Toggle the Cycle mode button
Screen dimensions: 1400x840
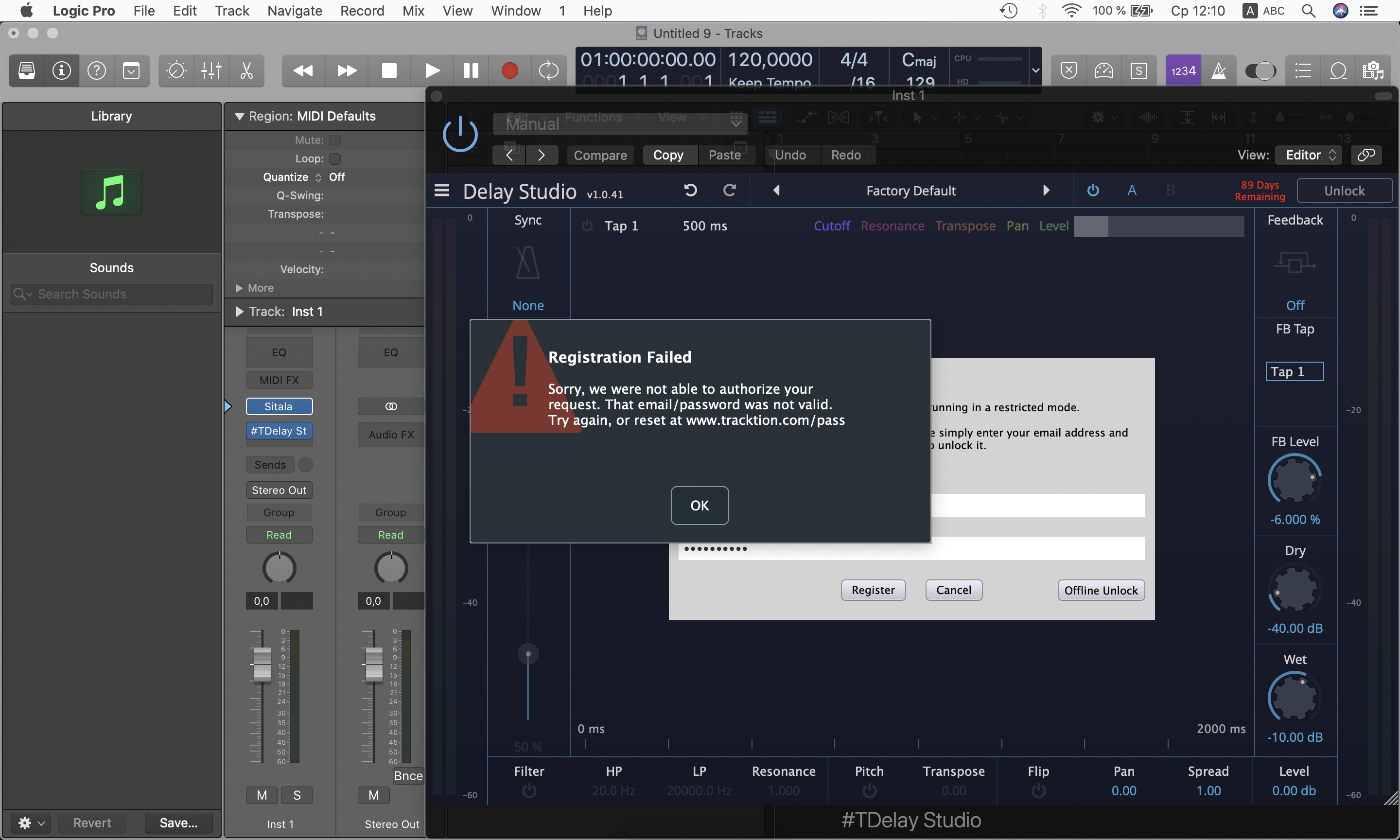click(x=548, y=71)
